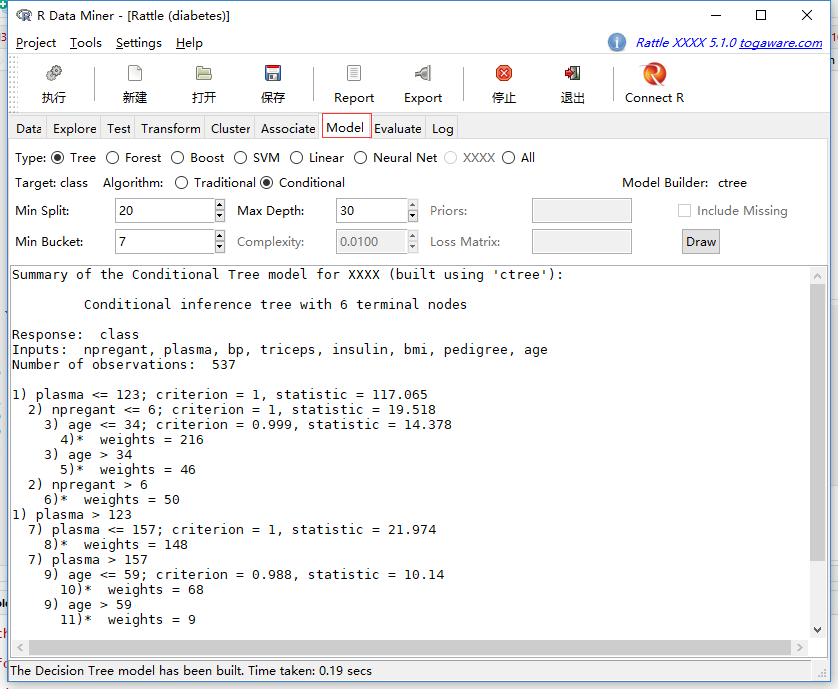The height and width of the screenshot is (689, 838).
Task: Click the Min Split value field
Action: pyautogui.click(x=165, y=211)
